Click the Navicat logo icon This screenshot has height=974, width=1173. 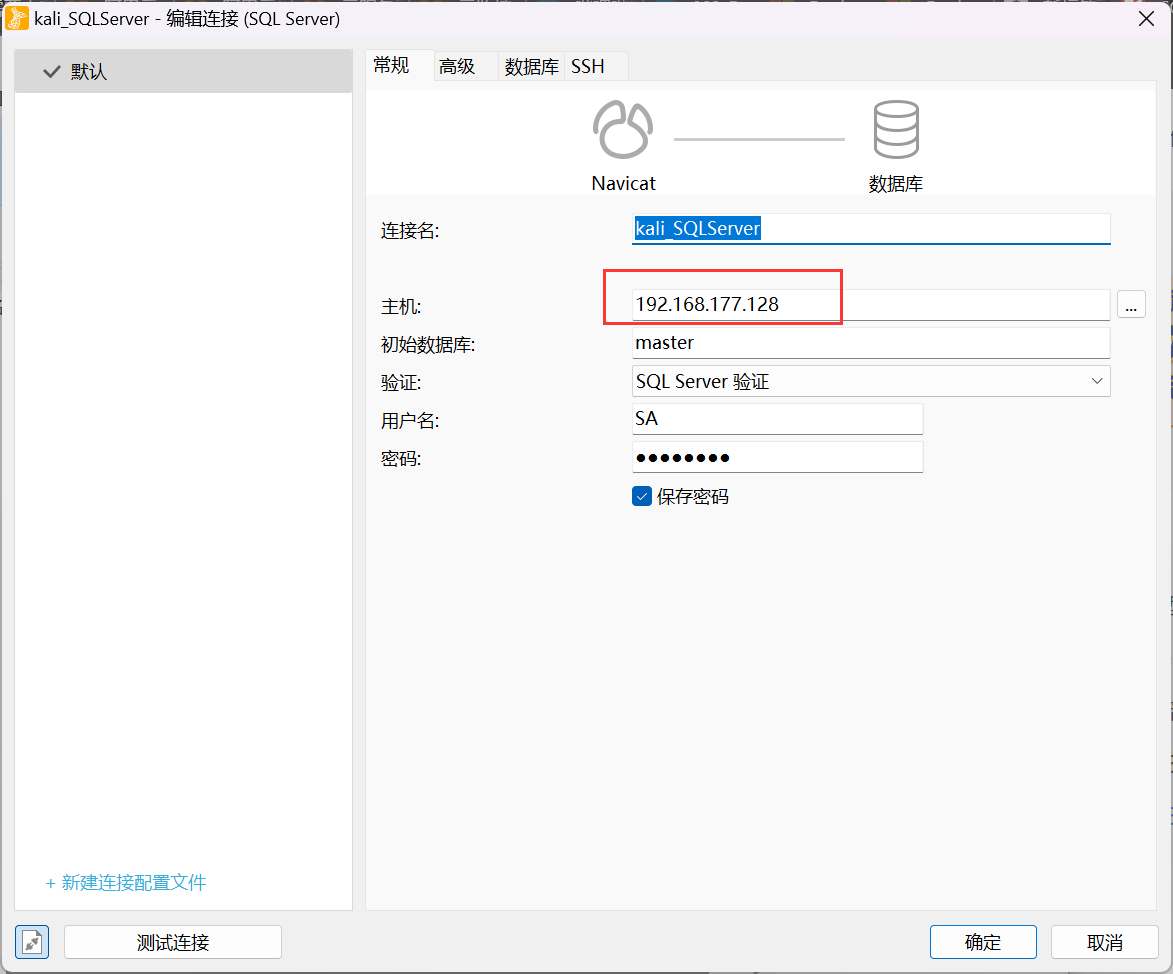622,129
